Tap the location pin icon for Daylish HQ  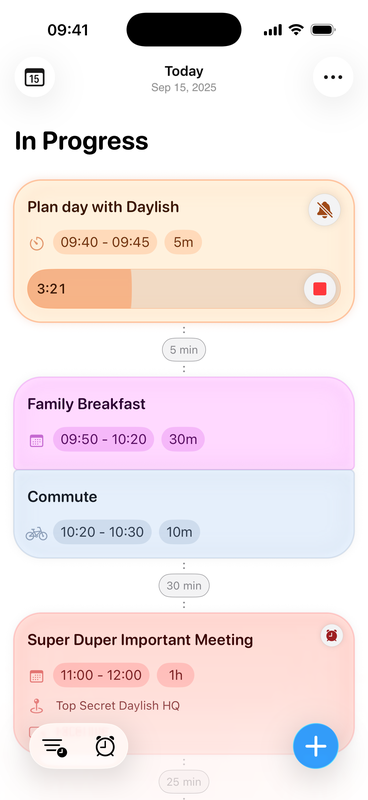coord(36,706)
